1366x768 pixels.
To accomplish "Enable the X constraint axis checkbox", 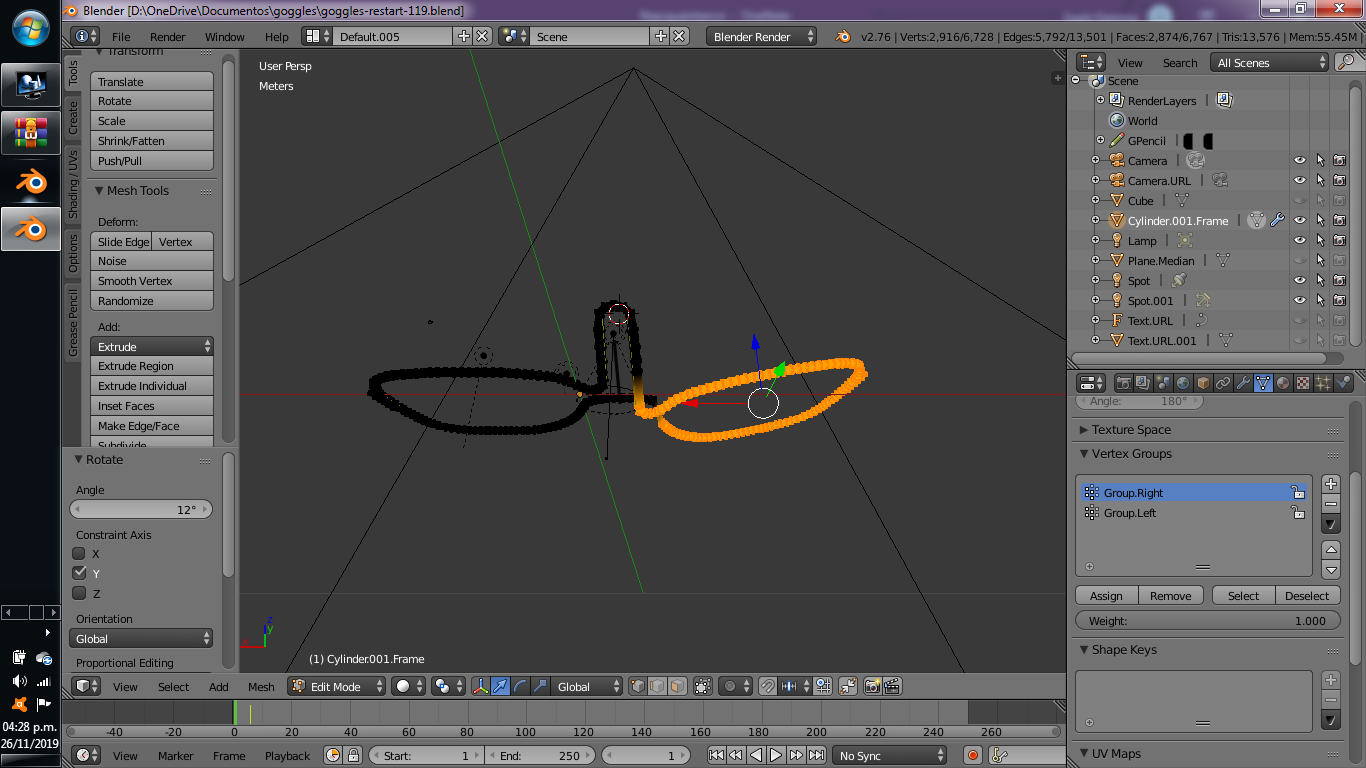I will [79, 553].
